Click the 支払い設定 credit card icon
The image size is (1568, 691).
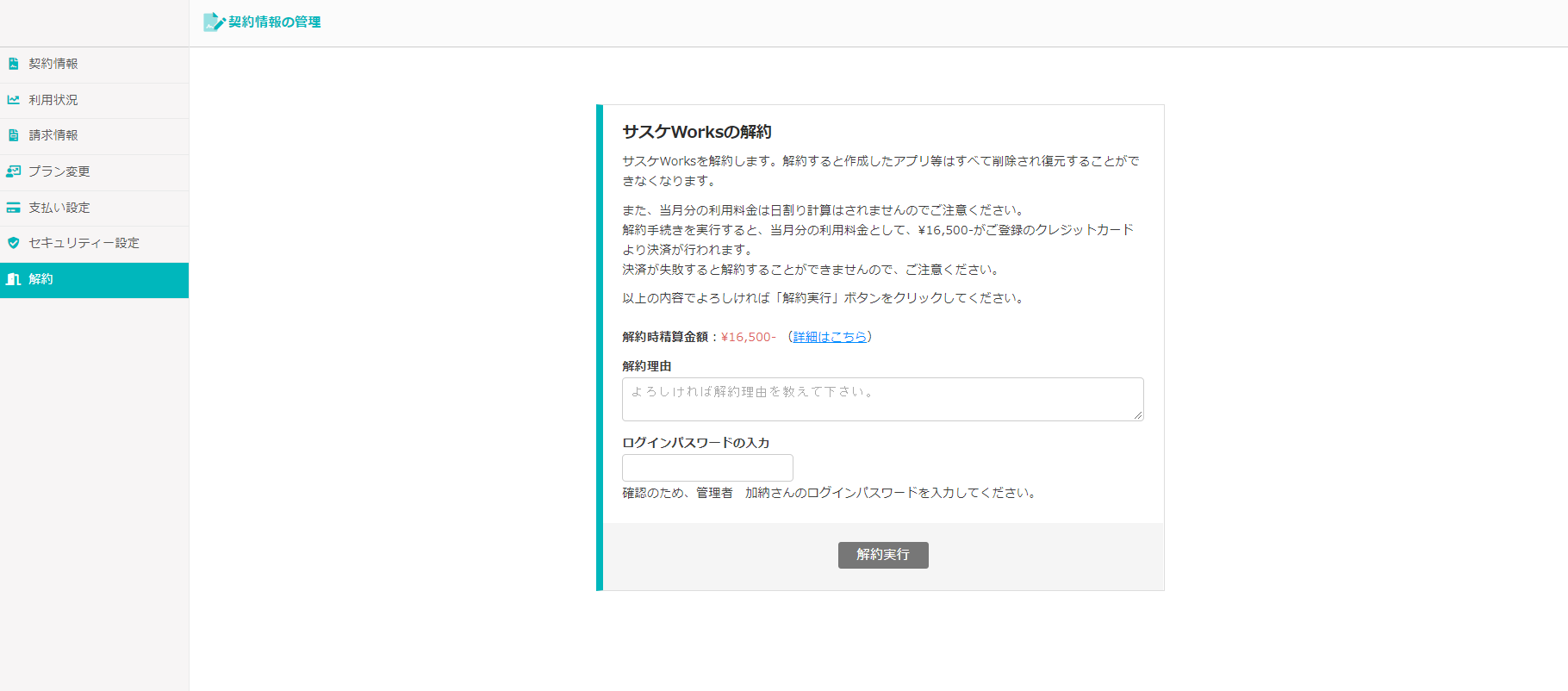(13, 208)
